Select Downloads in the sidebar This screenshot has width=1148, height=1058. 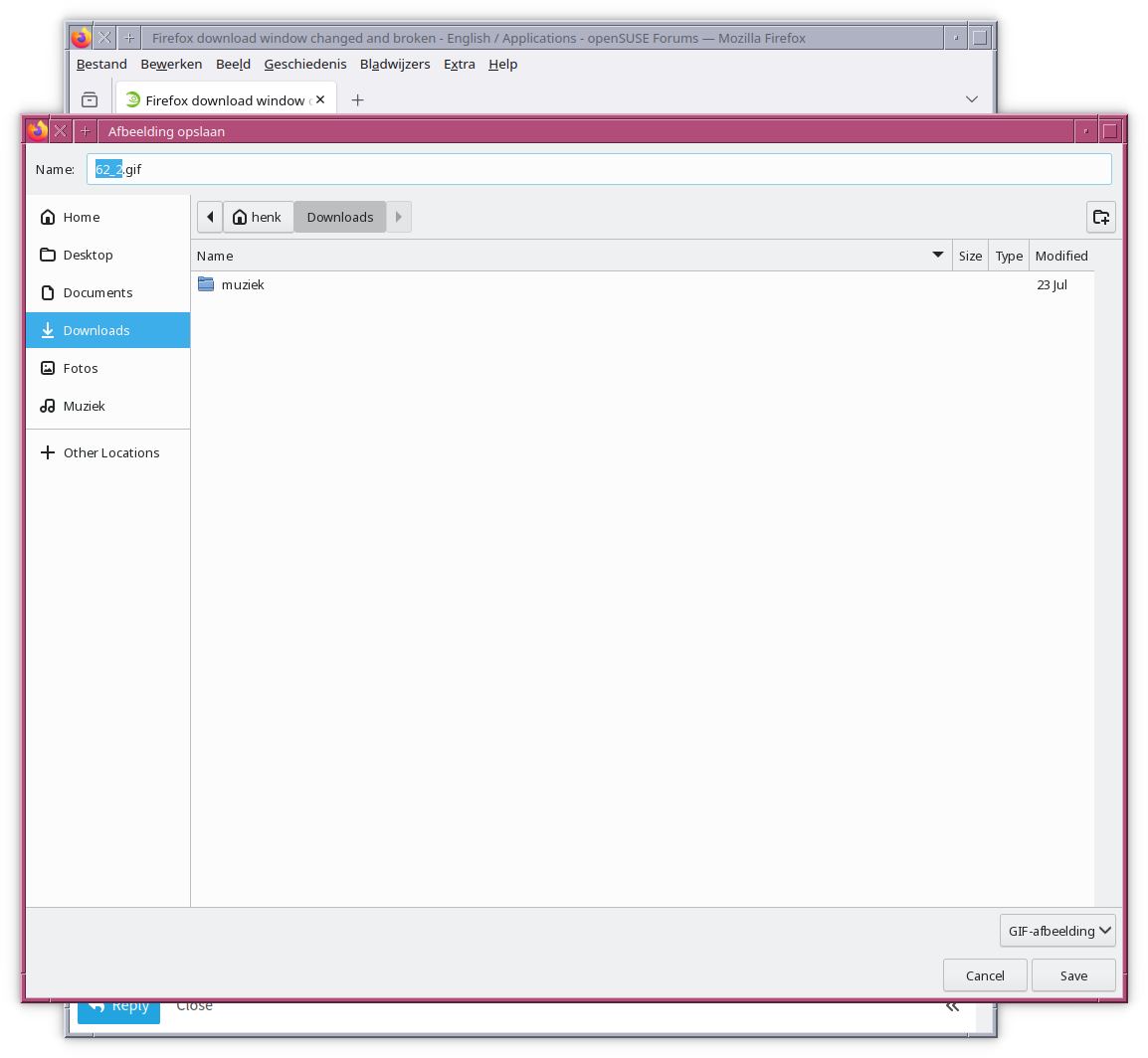click(108, 330)
